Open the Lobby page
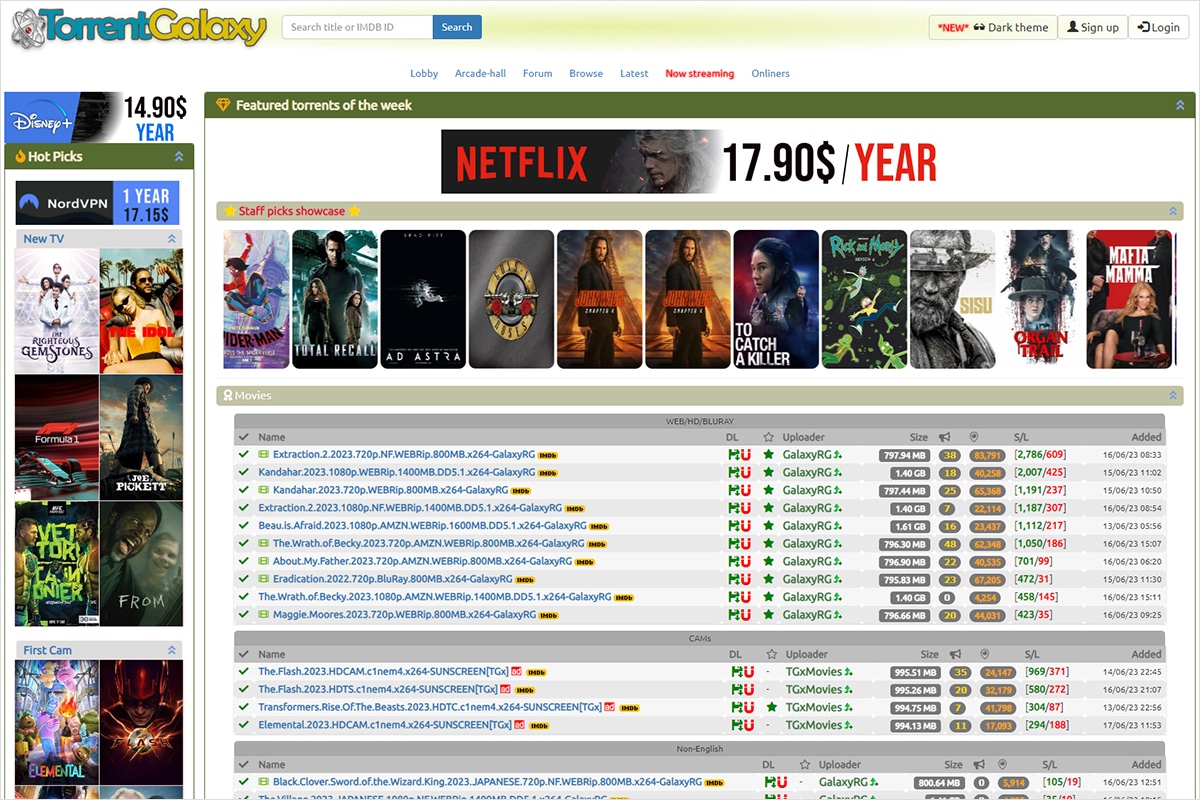 tap(424, 73)
